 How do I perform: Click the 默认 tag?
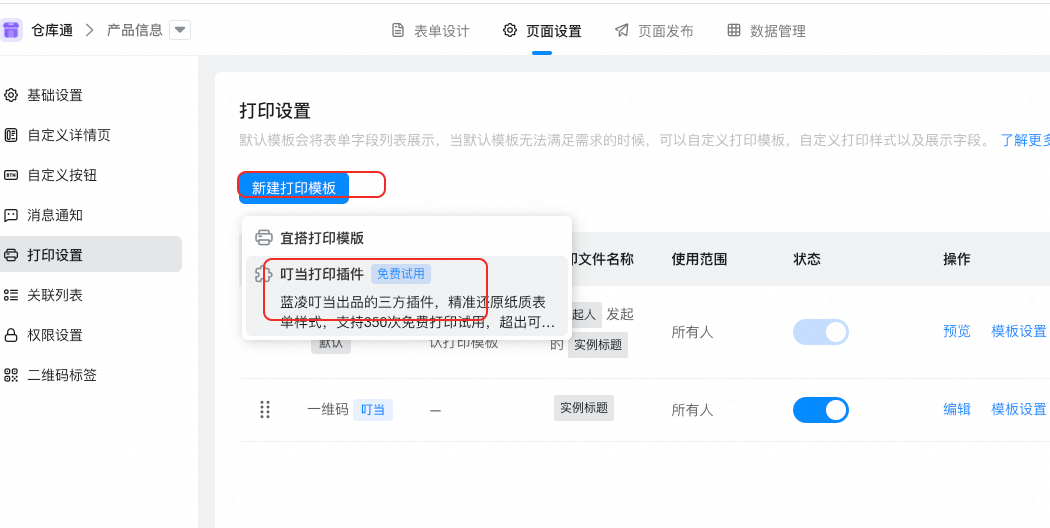(x=330, y=344)
